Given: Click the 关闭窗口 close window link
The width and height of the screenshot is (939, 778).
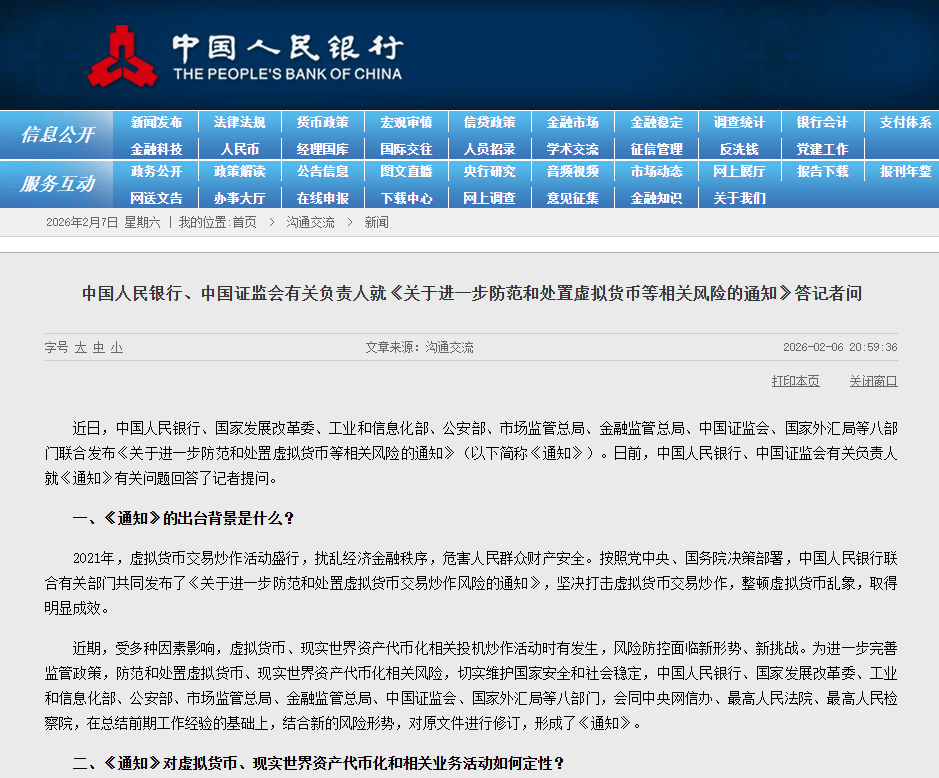Looking at the screenshot, I should point(873,381).
